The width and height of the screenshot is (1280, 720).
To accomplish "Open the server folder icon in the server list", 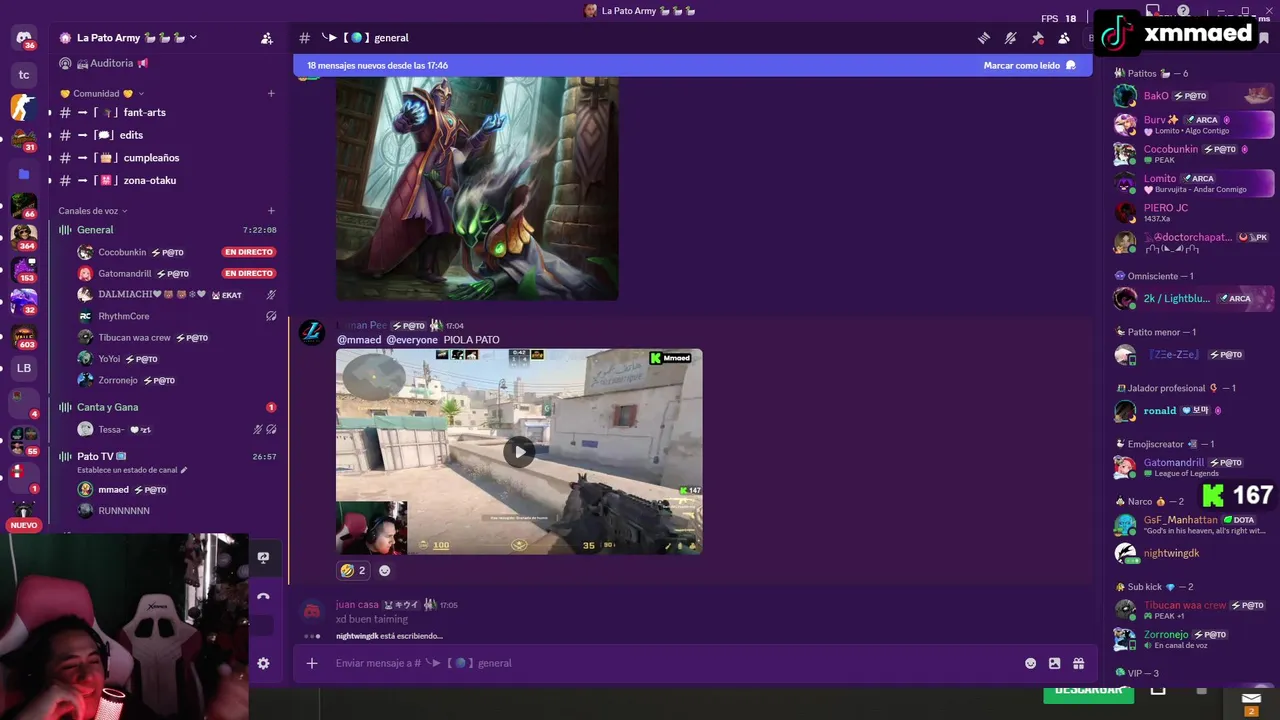I will coord(24,174).
